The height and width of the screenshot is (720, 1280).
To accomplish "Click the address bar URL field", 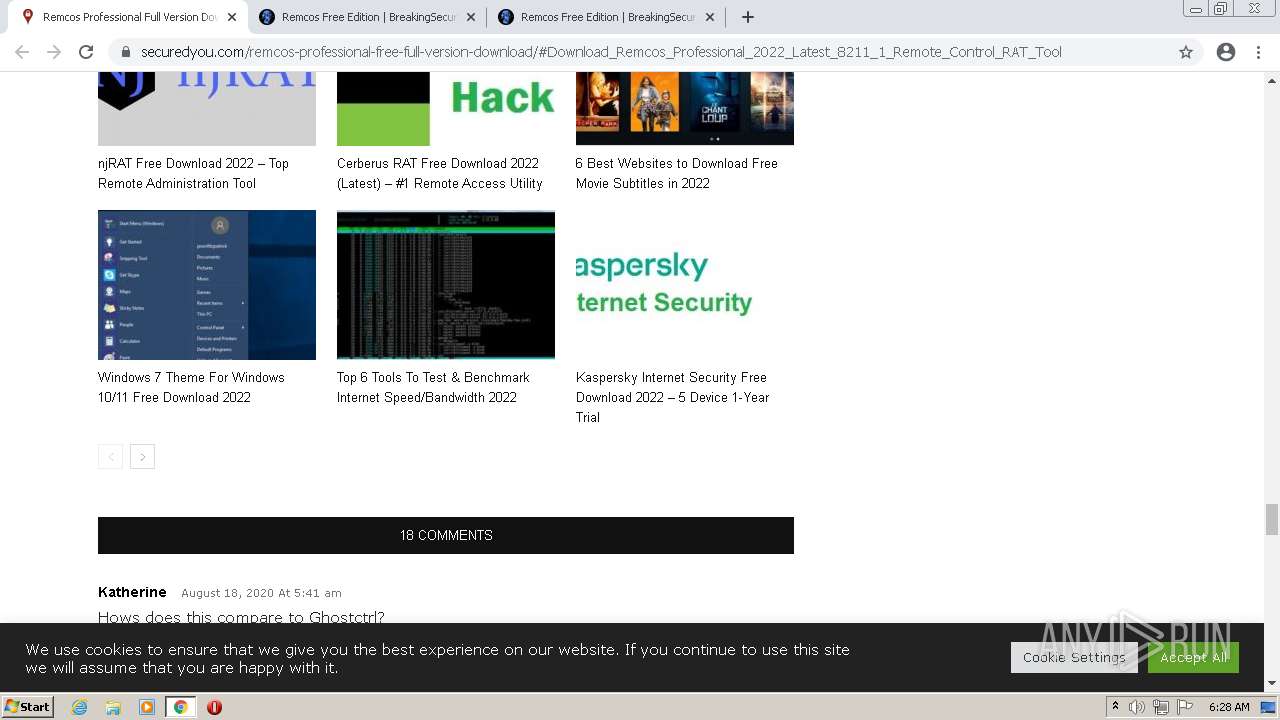I will (600, 52).
